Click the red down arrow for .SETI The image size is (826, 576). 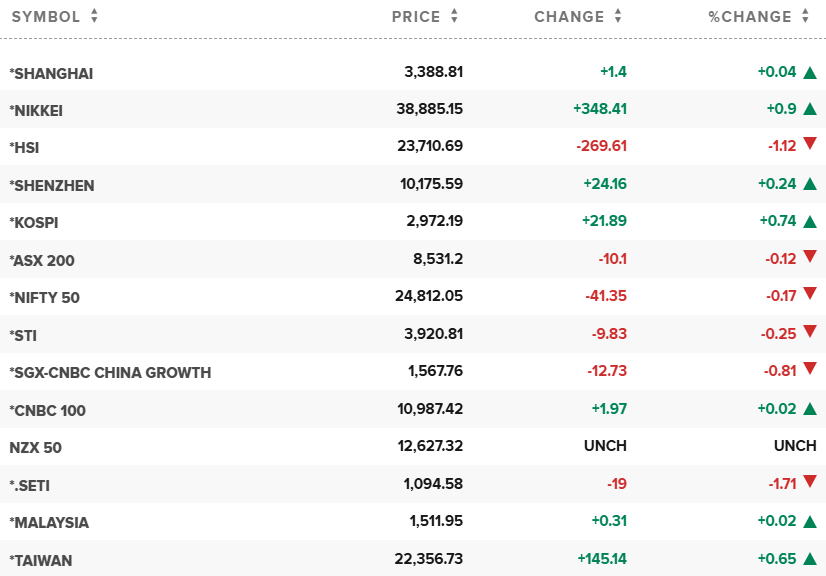[x=810, y=484]
